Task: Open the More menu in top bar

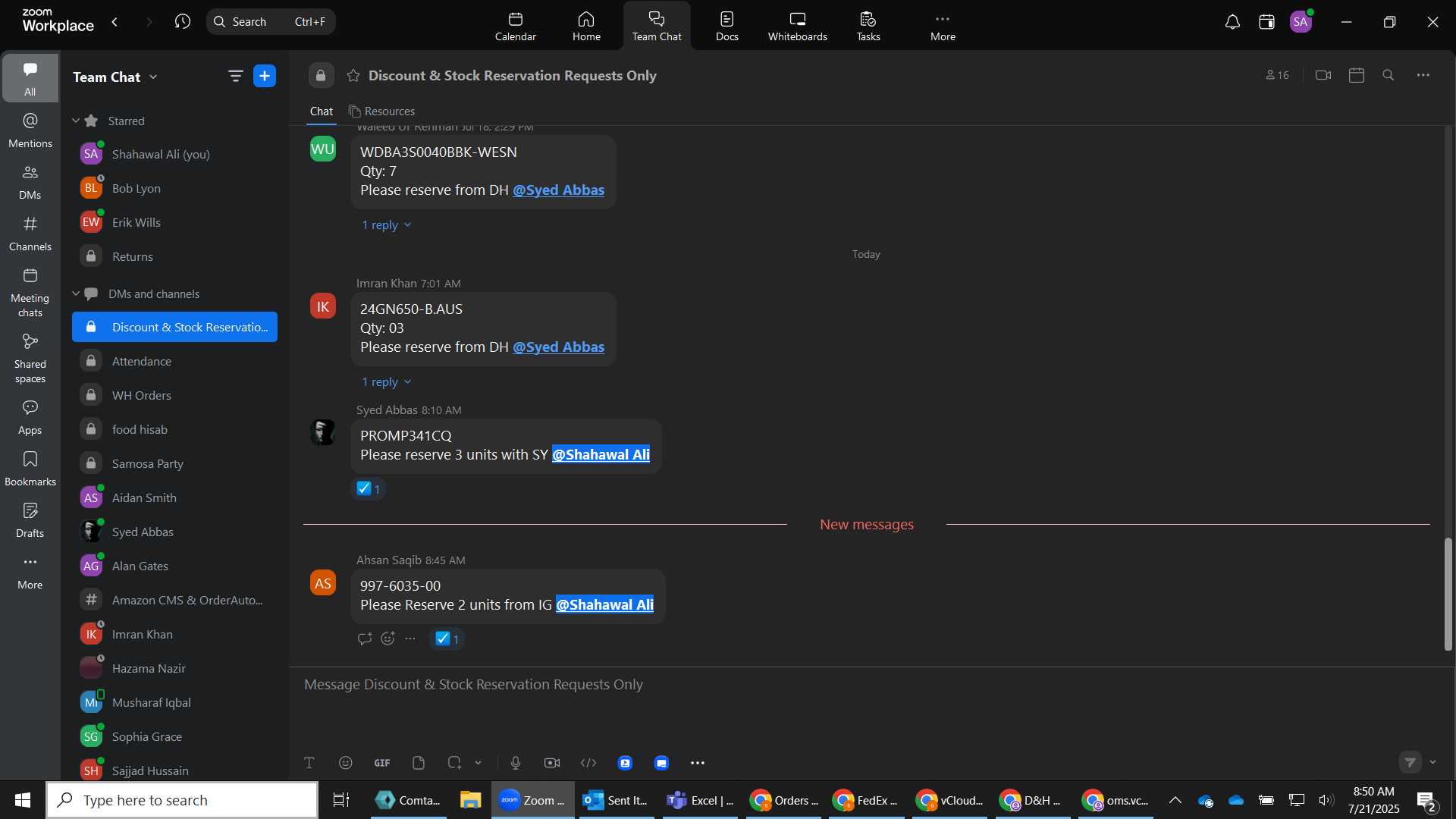Action: pos(943,26)
